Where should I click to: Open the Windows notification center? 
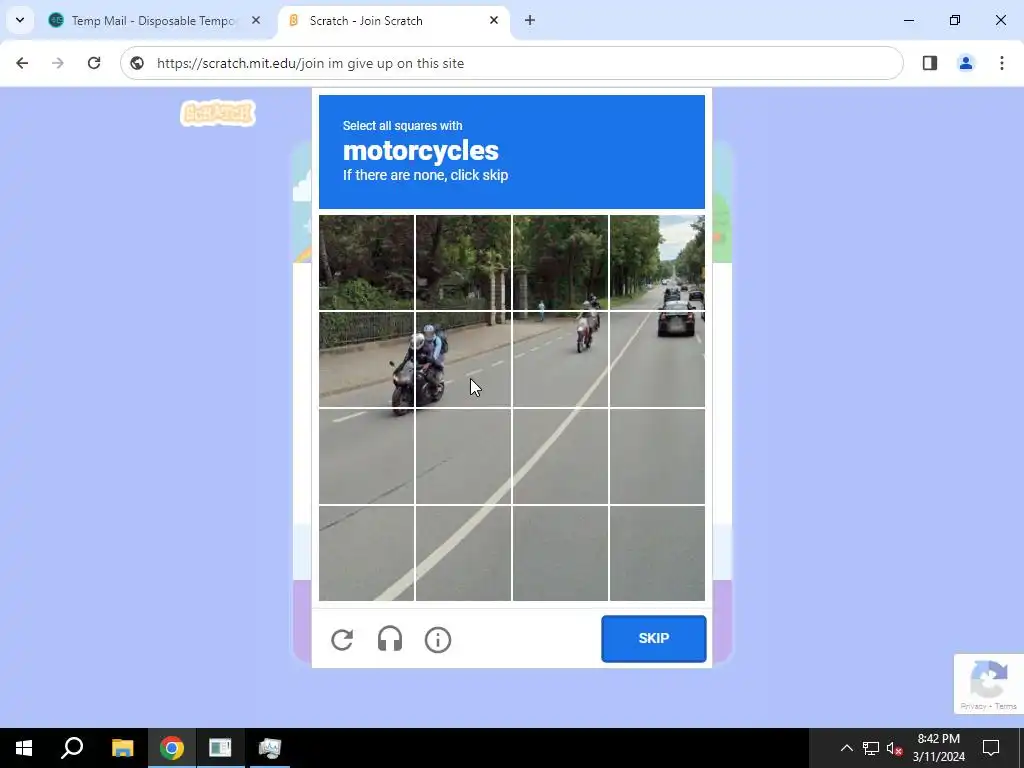tap(991, 748)
